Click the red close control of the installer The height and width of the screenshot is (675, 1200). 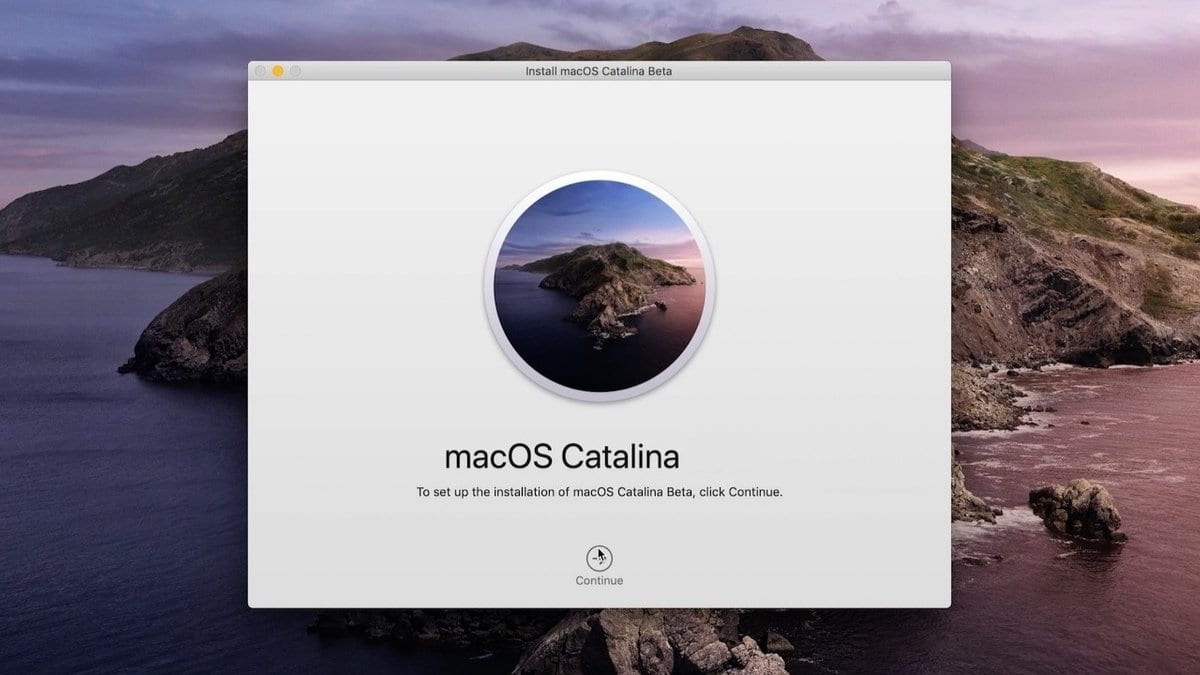(260, 71)
